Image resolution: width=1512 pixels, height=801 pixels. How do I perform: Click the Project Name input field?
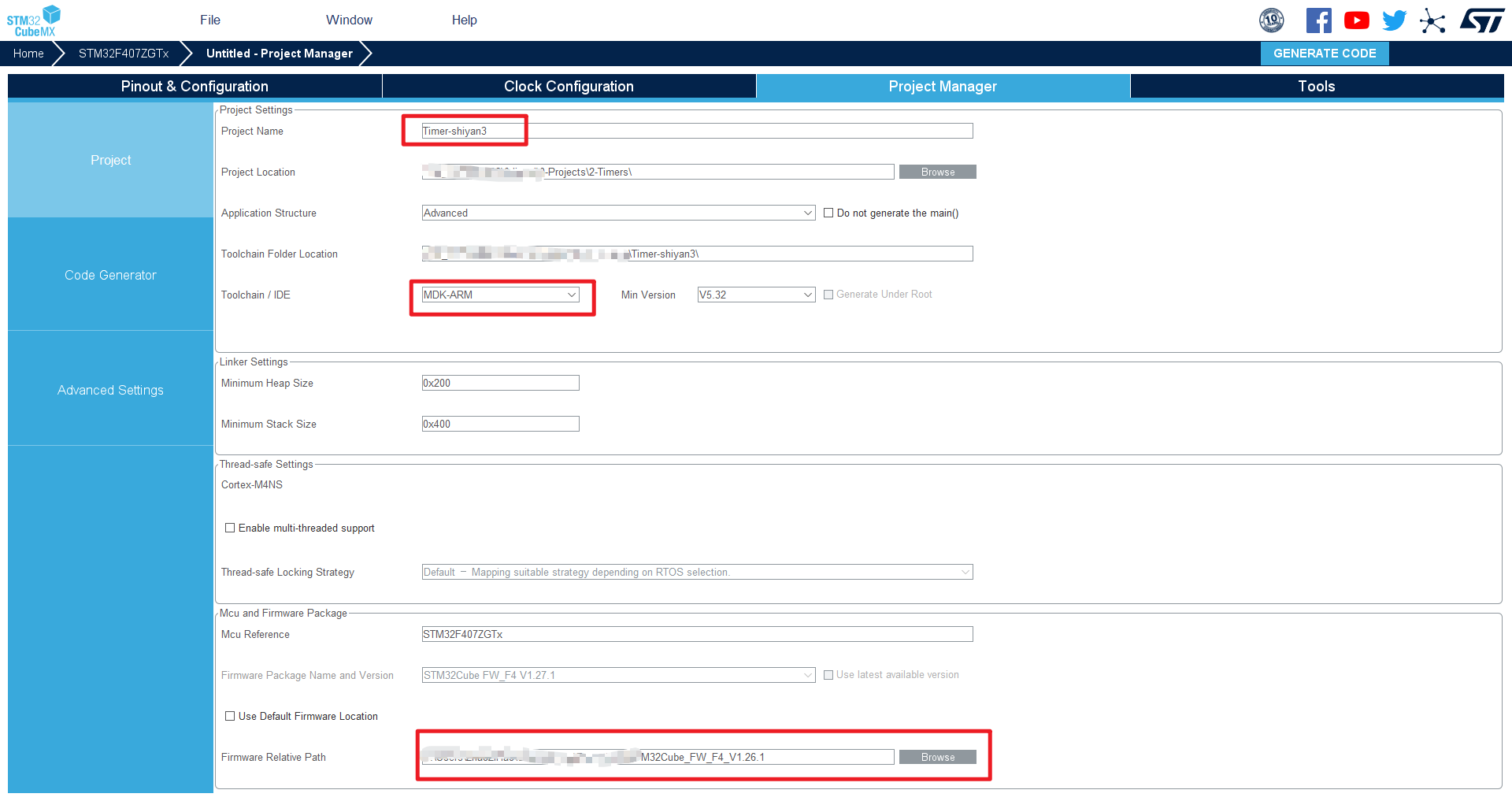[x=697, y=131]
